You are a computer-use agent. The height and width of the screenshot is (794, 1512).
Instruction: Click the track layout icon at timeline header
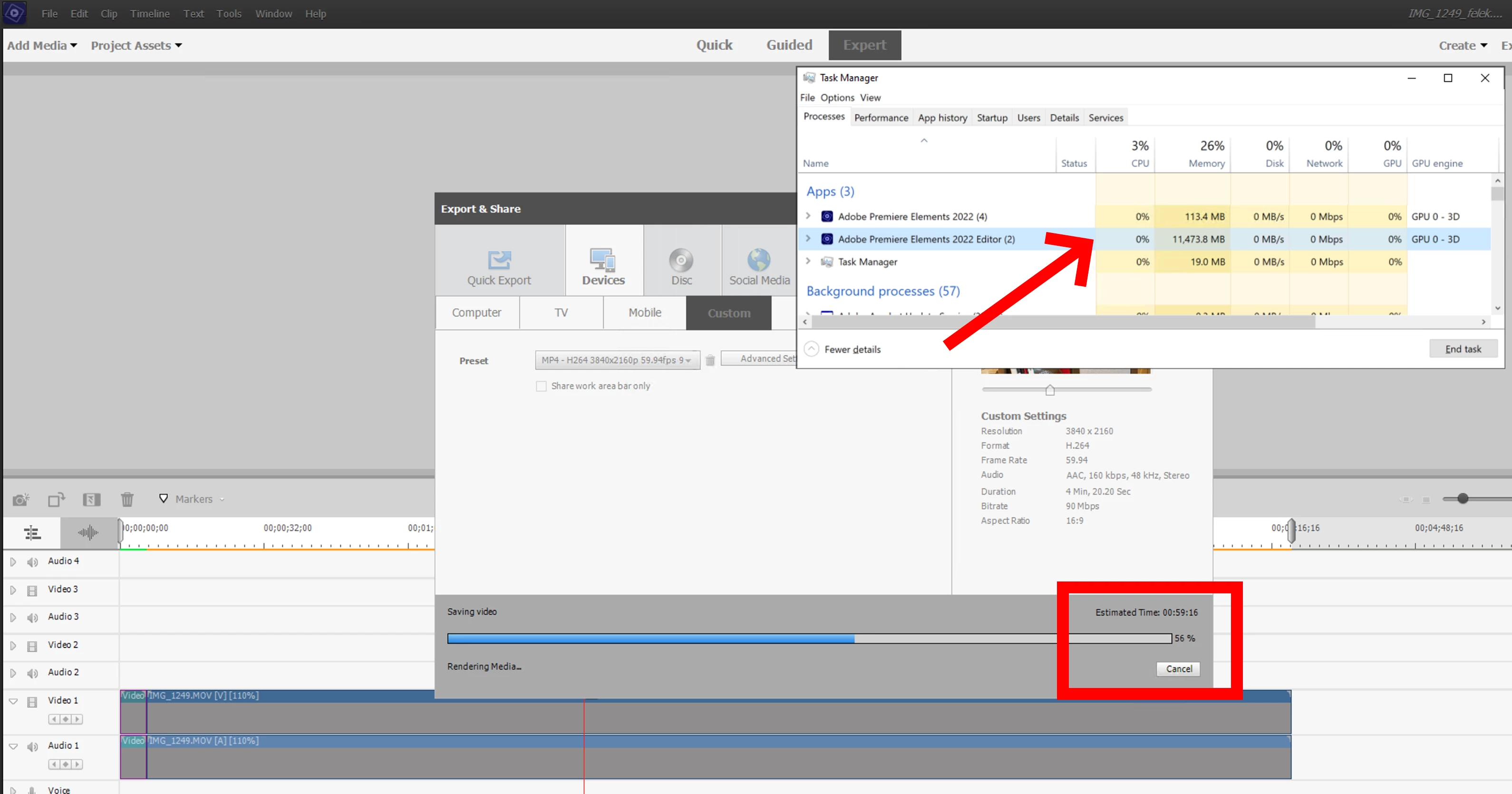[32, 533]
